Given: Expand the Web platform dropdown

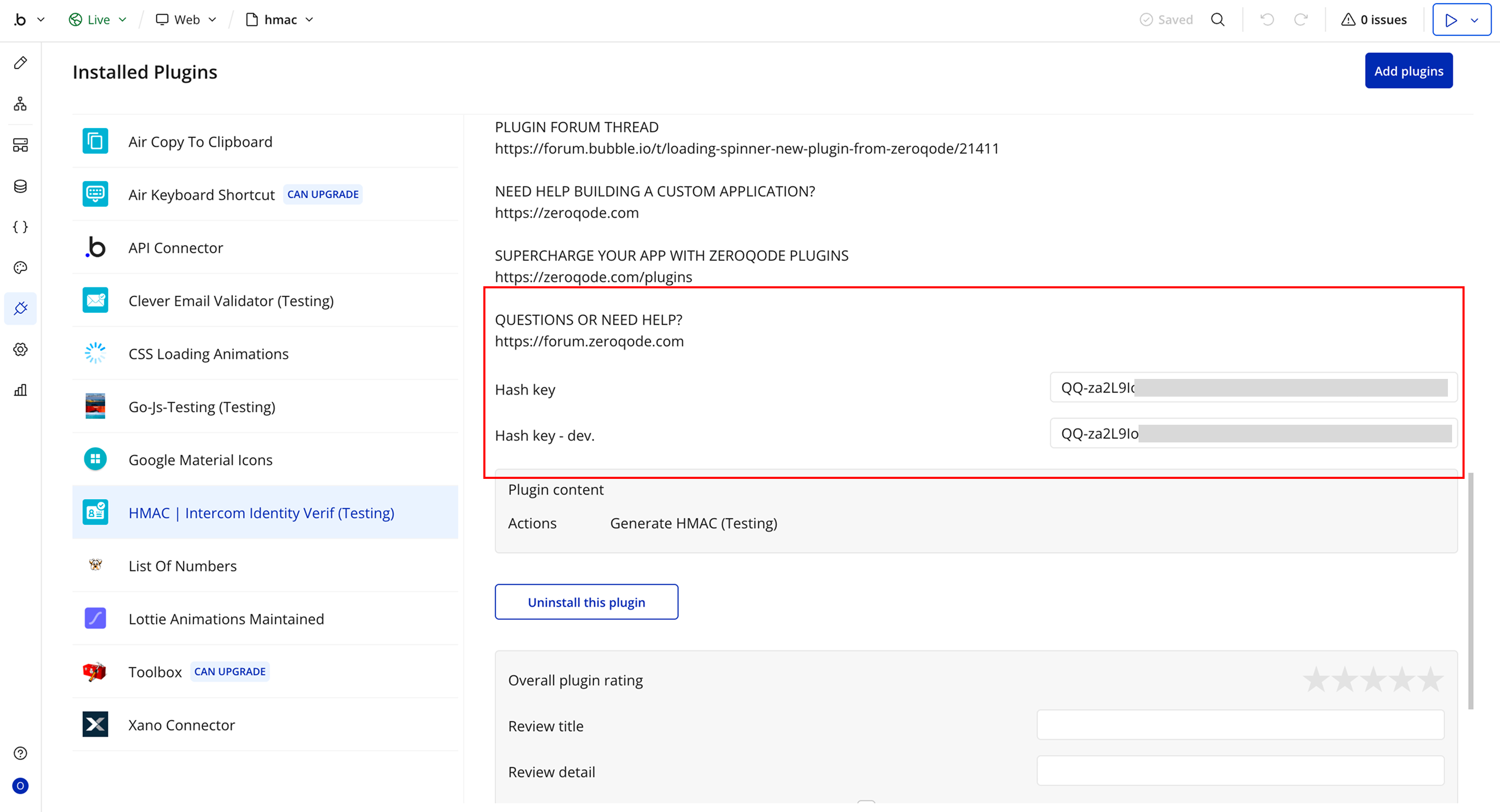Looking at the screenshot, I should 186,20.
